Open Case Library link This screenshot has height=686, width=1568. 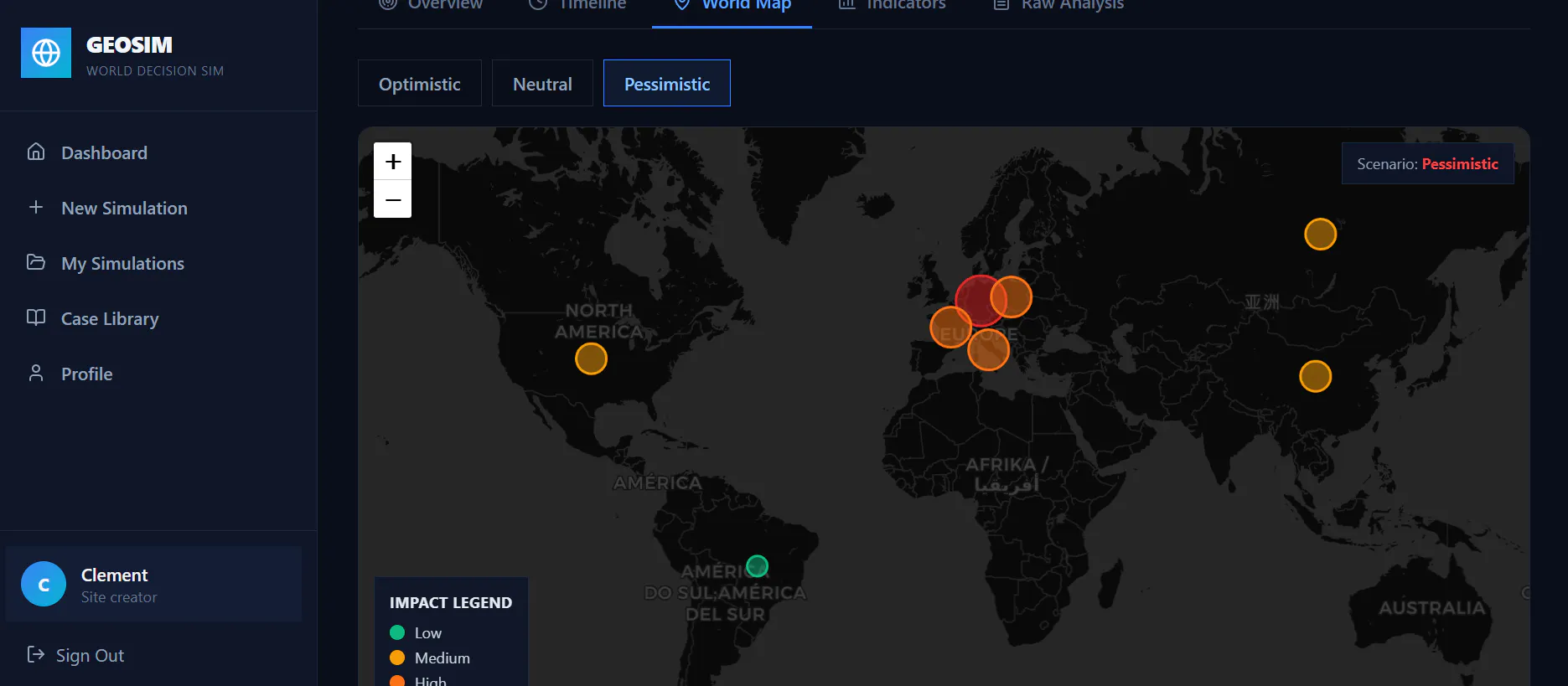coord(110,318)
